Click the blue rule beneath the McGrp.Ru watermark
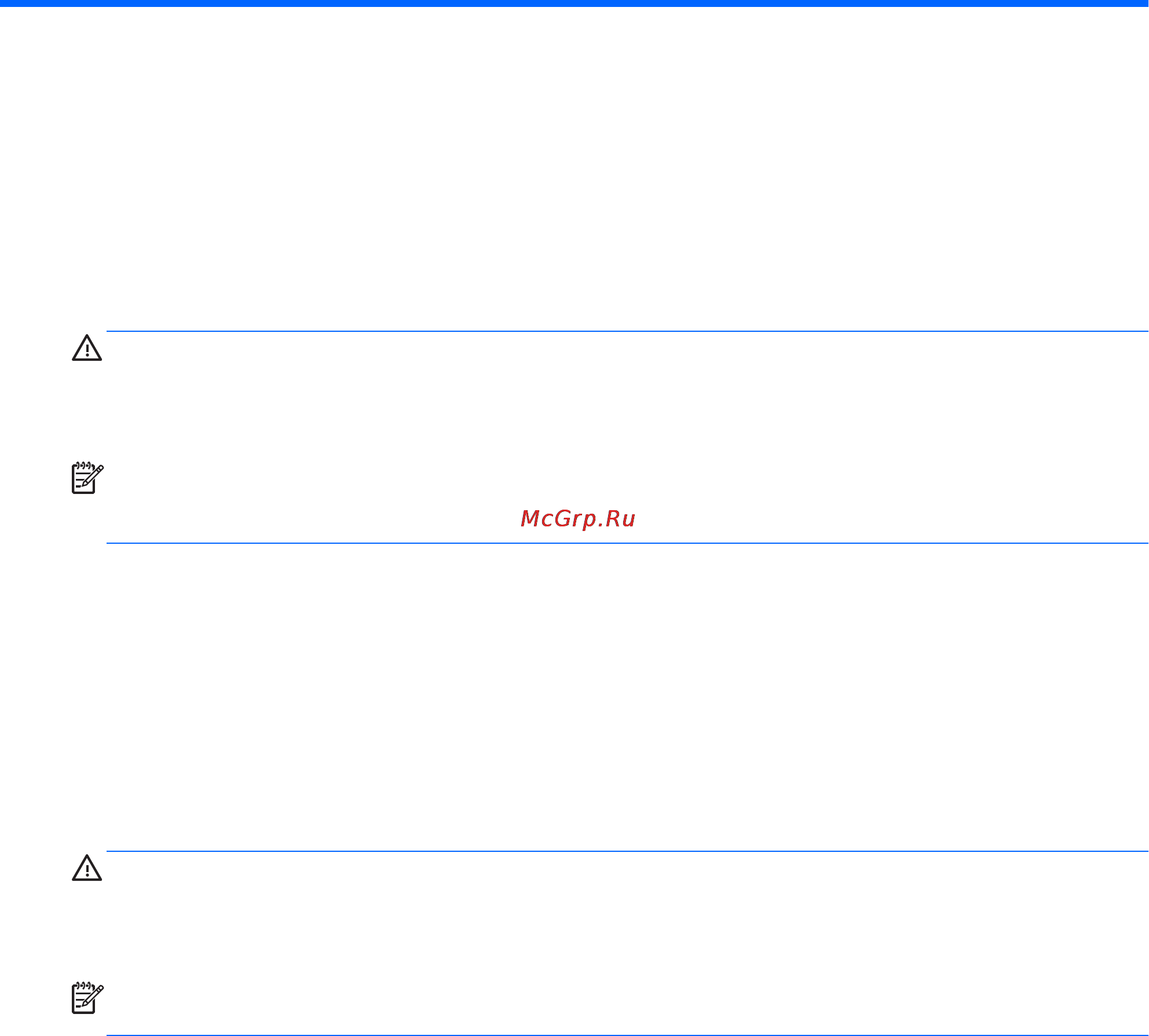Viewport: 1149px width, 1036px height. click(627, 543)
